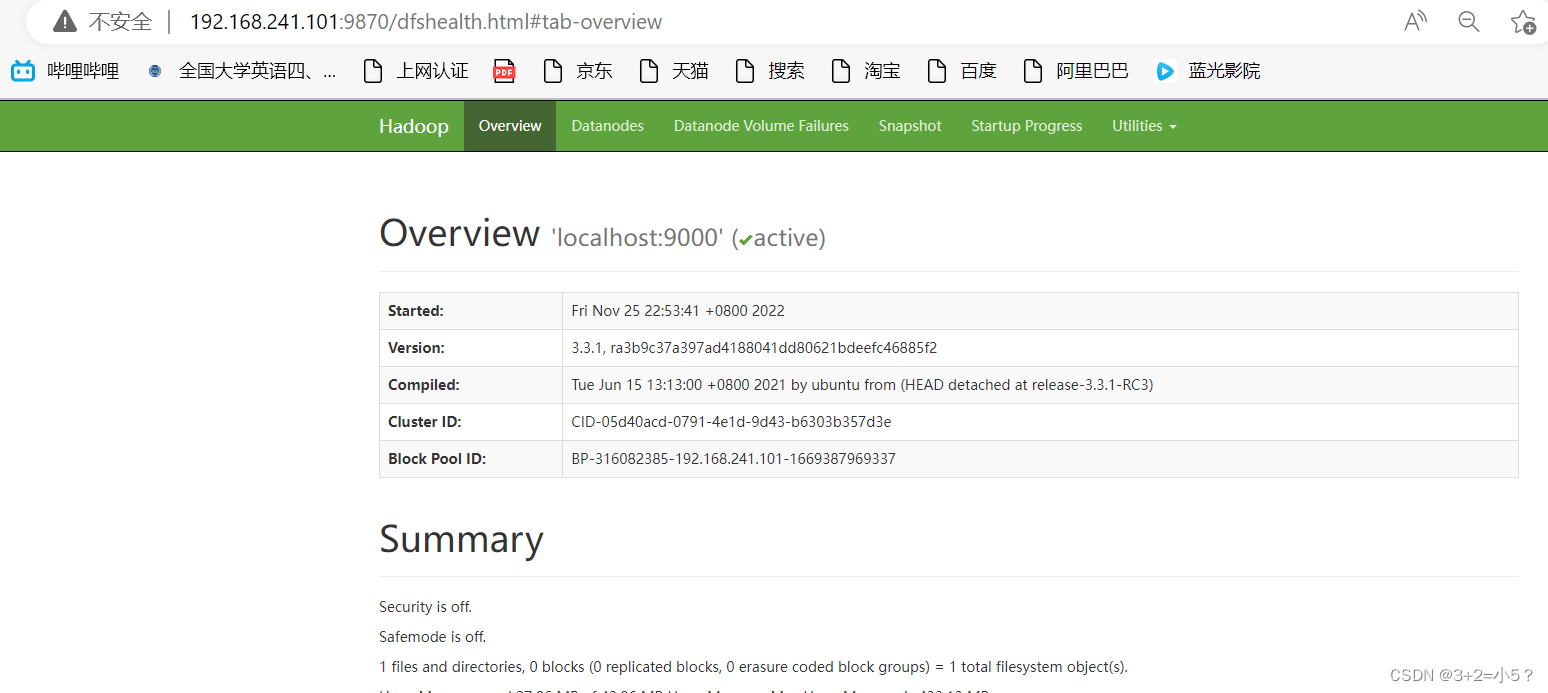Viewport: 1548px width, 693px height.
Task: Click the '1 files and directories' summary line
Action: point(753,667)
